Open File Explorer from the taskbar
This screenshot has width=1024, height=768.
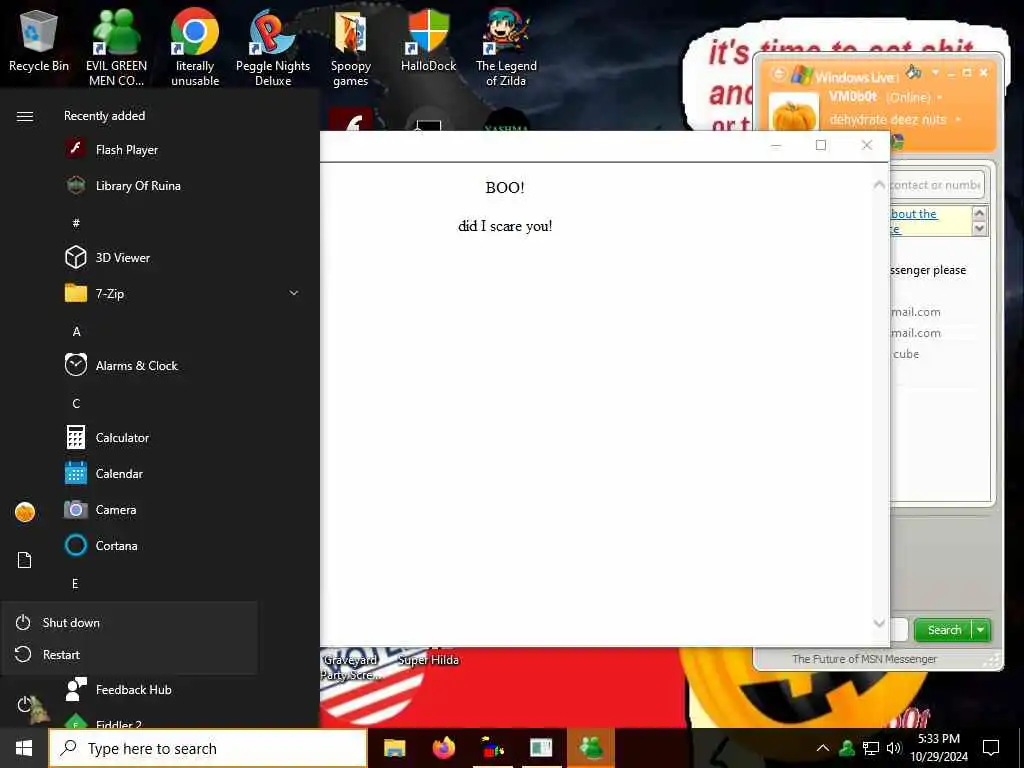tap(394, 748)
